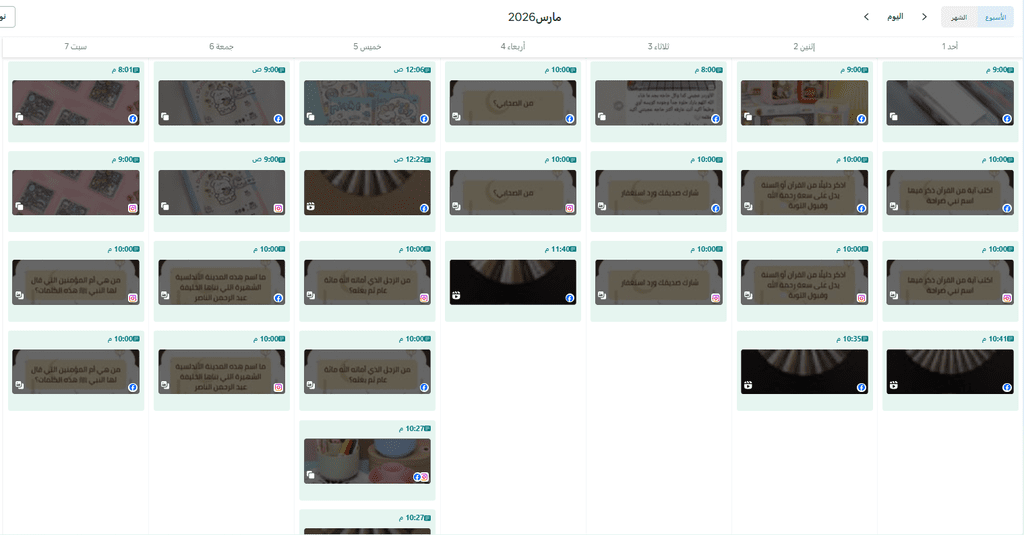
Task: Open Monday 10:35 reel thumbnail
Action: point(804,371)
